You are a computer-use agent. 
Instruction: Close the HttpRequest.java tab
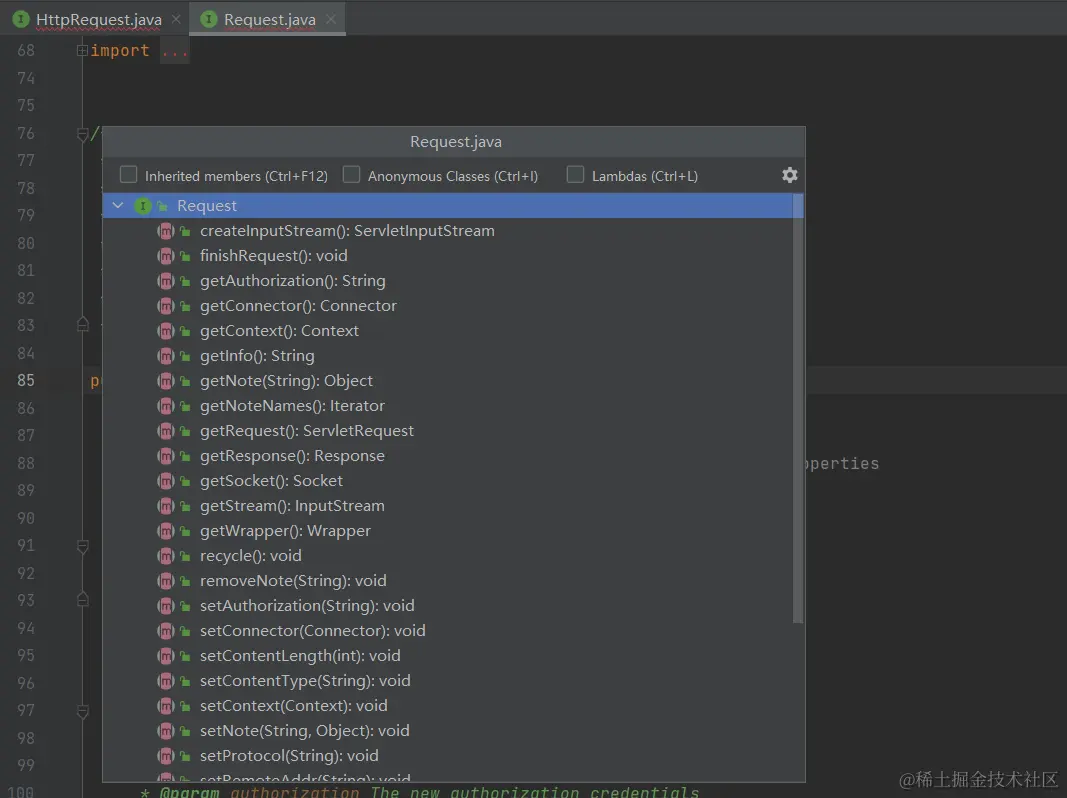click(x=176, y=19)
